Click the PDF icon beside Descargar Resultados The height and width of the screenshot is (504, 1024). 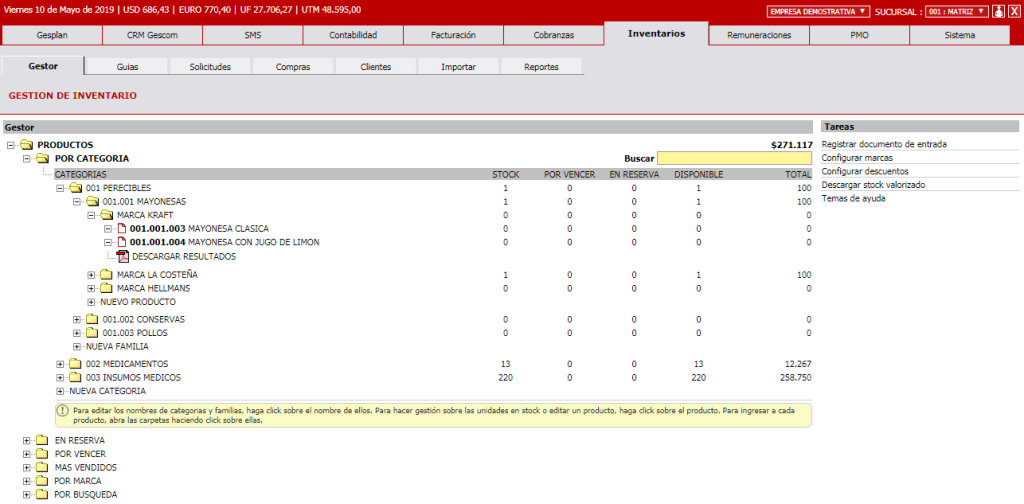point(123,257)
